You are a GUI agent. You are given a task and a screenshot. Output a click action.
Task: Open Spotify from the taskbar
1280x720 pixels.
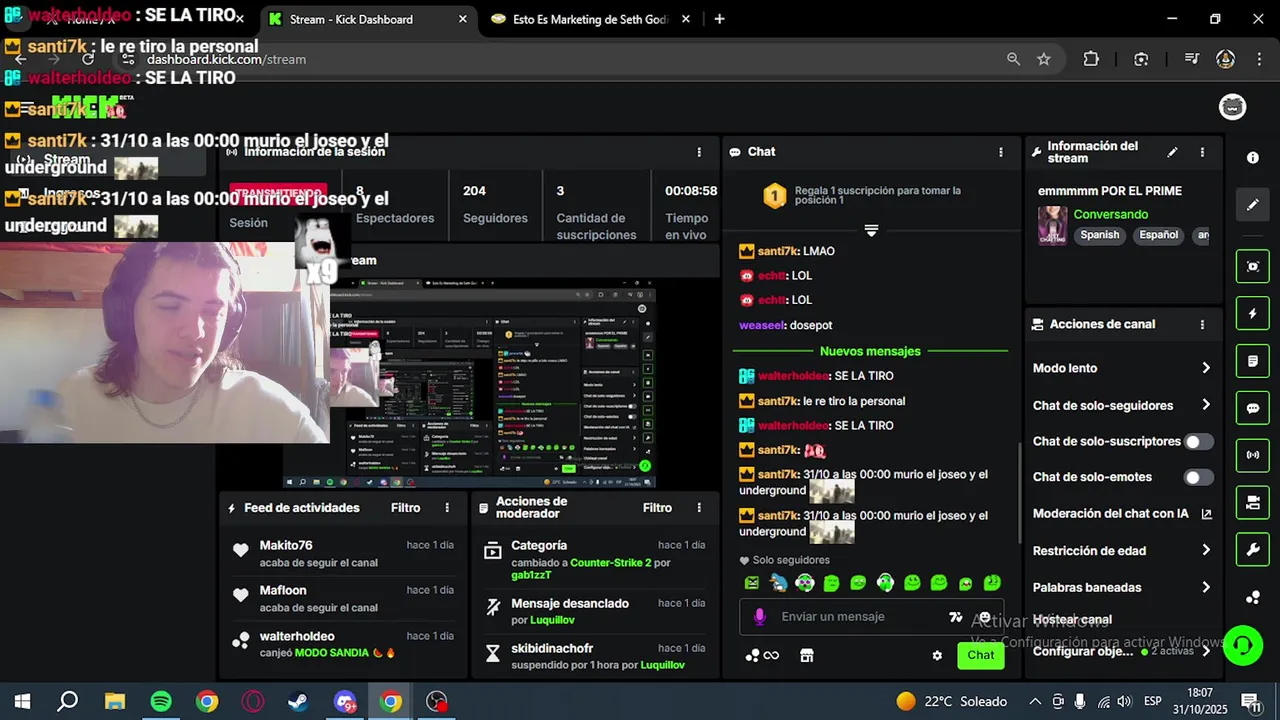[x=160, y=701]
